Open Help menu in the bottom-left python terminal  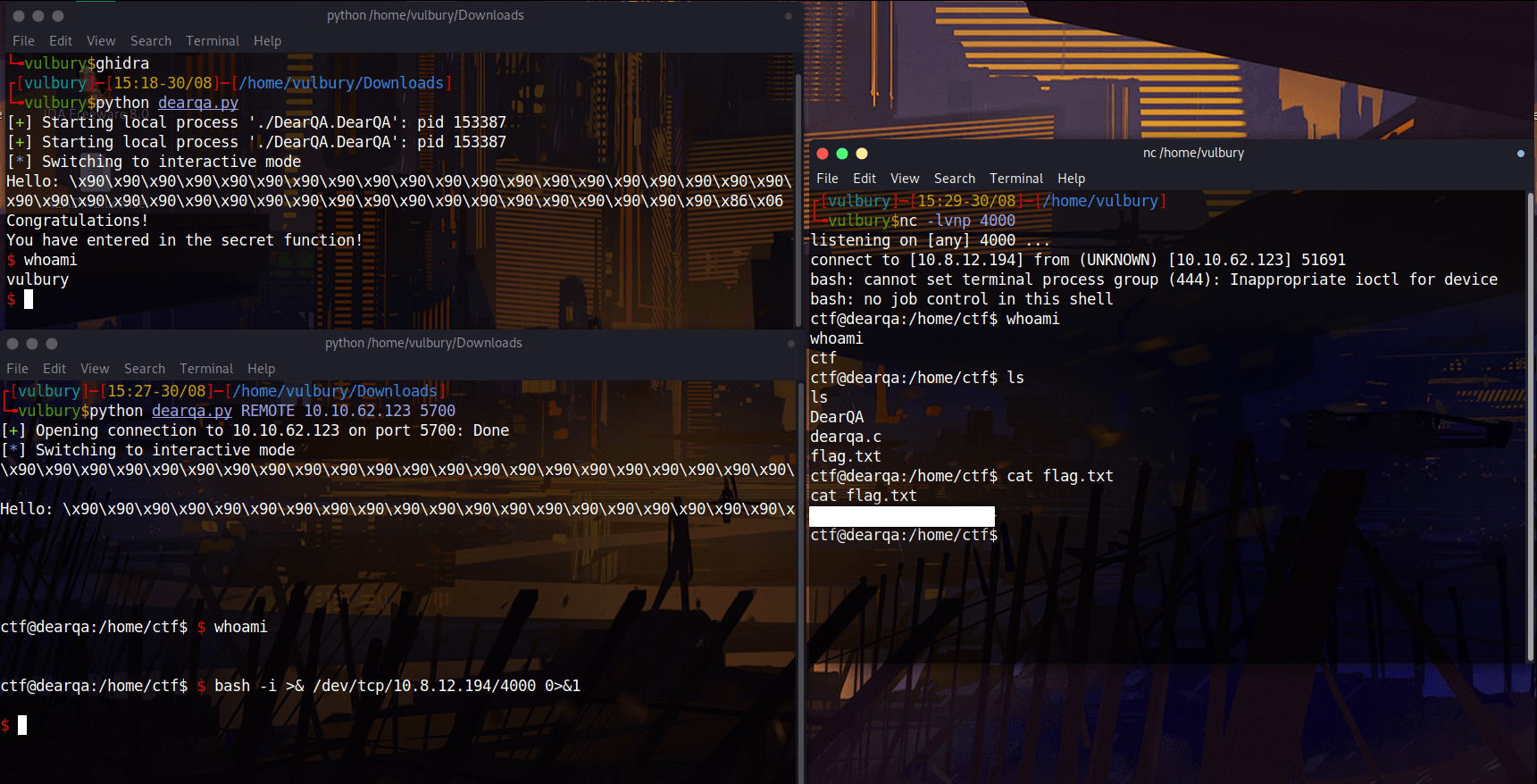coord(261,369)
